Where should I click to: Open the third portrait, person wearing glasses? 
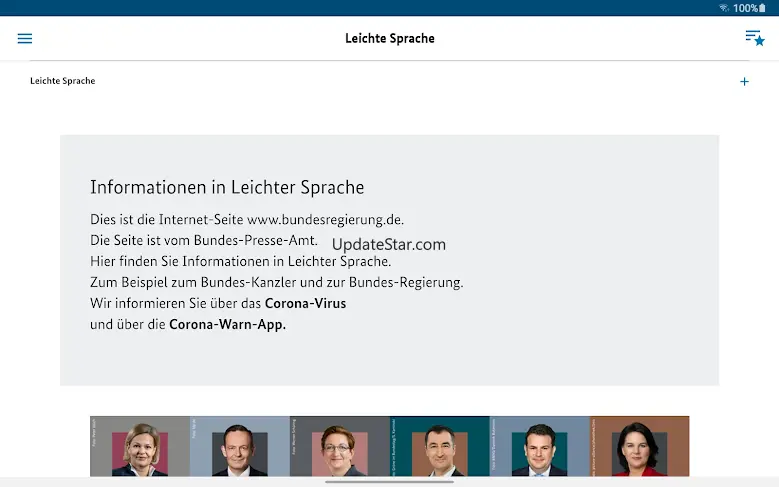click(x=340, y=446)
